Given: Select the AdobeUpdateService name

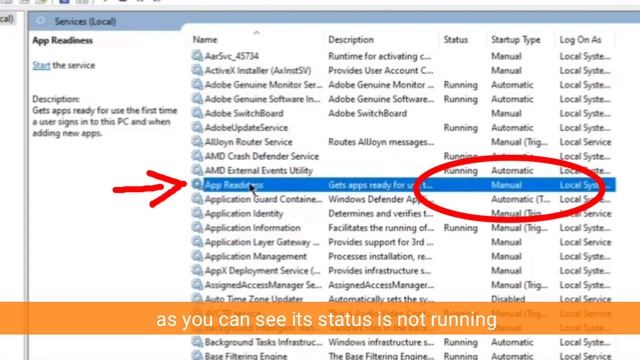Looking at the screenshot, I should click(246, 128).
